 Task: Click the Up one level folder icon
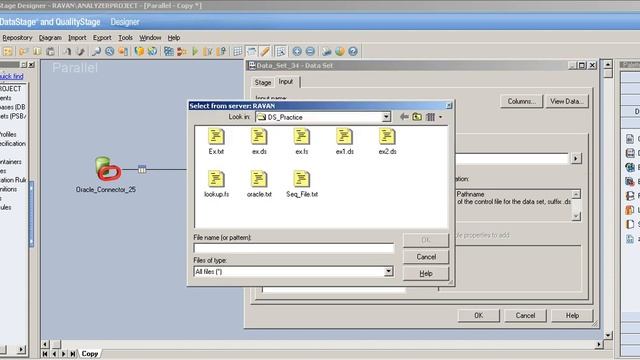pyautogui.click(x=417, y=117)
